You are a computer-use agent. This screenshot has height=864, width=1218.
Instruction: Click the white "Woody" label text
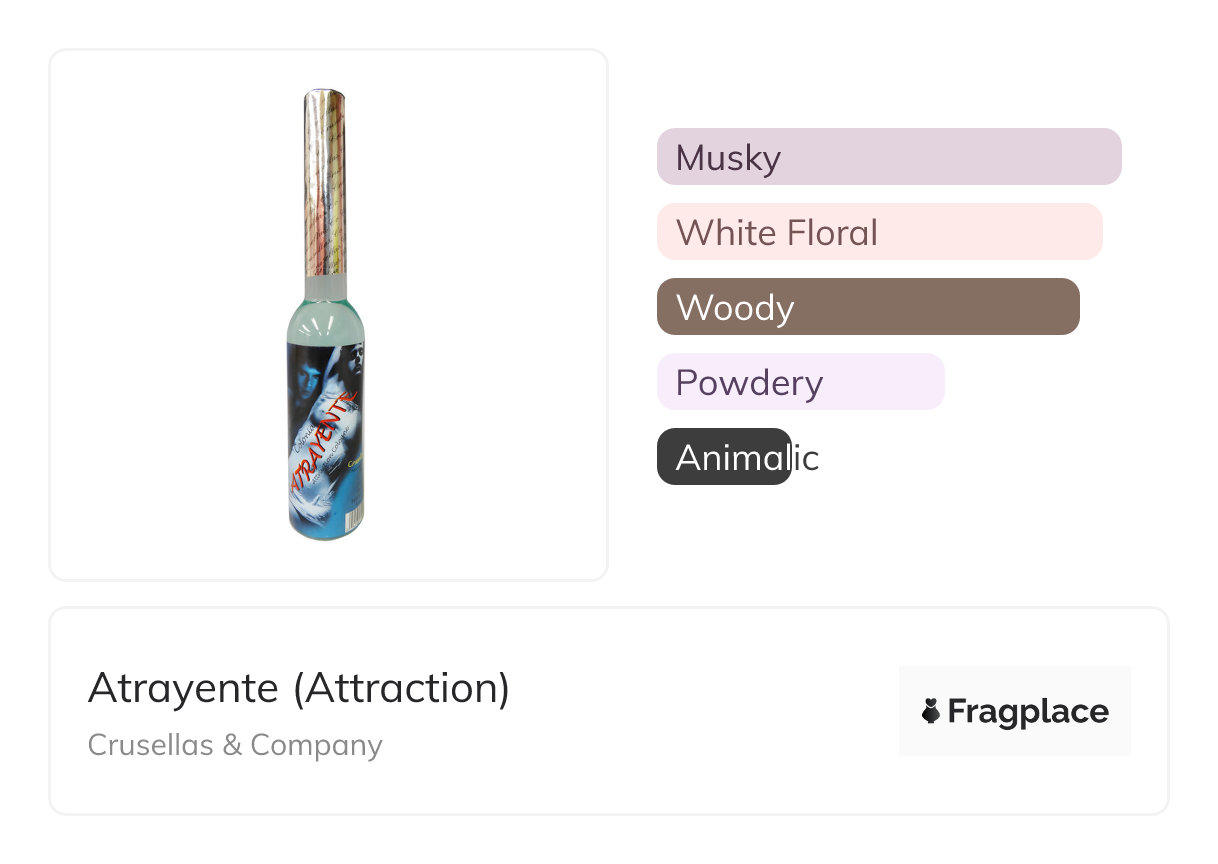click(735, 308)
